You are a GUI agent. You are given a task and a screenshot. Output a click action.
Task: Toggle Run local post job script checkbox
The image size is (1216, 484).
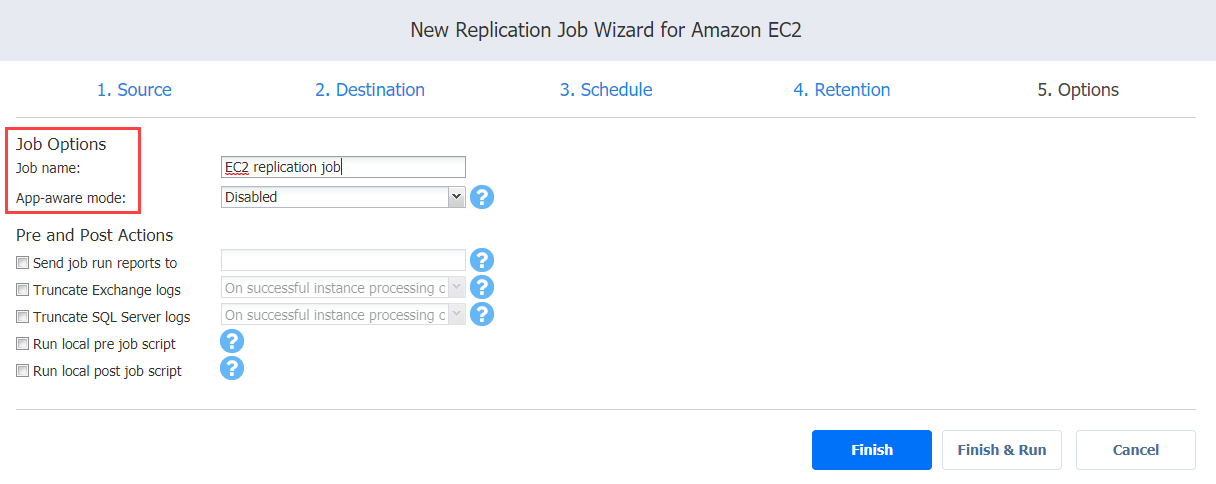click(23, 371)
